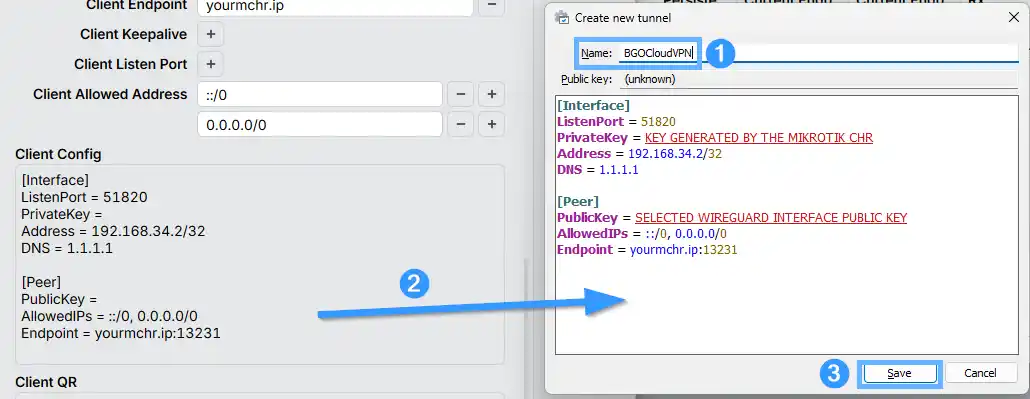Image resolution: width=1030 pixels, height=399 pixels.
Task: Add an address after the 0.0.0.0/0 row
Action: pyautogui.click(x=491, y=125)
